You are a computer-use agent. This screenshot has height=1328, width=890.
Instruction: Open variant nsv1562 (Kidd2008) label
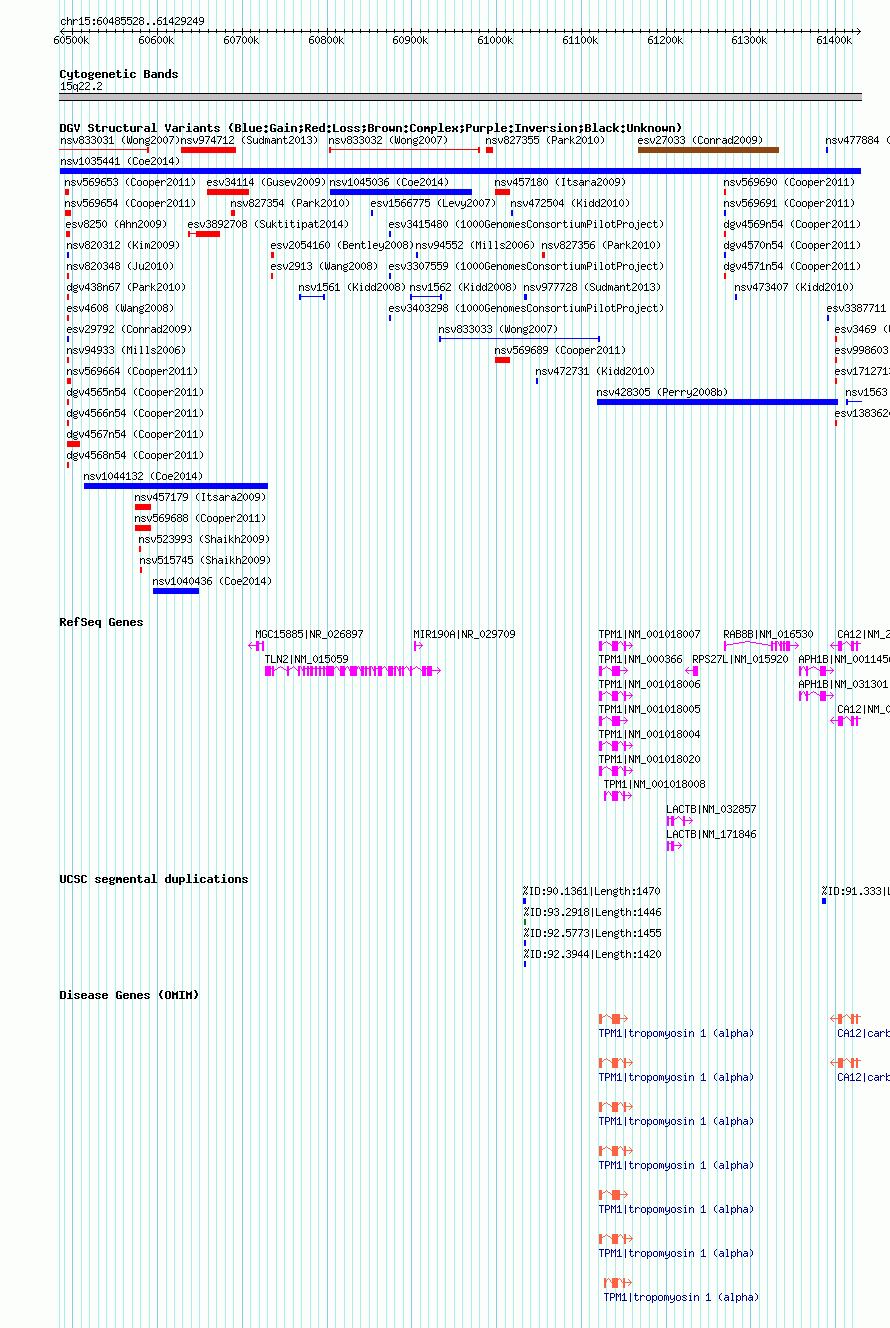[463, 288]
